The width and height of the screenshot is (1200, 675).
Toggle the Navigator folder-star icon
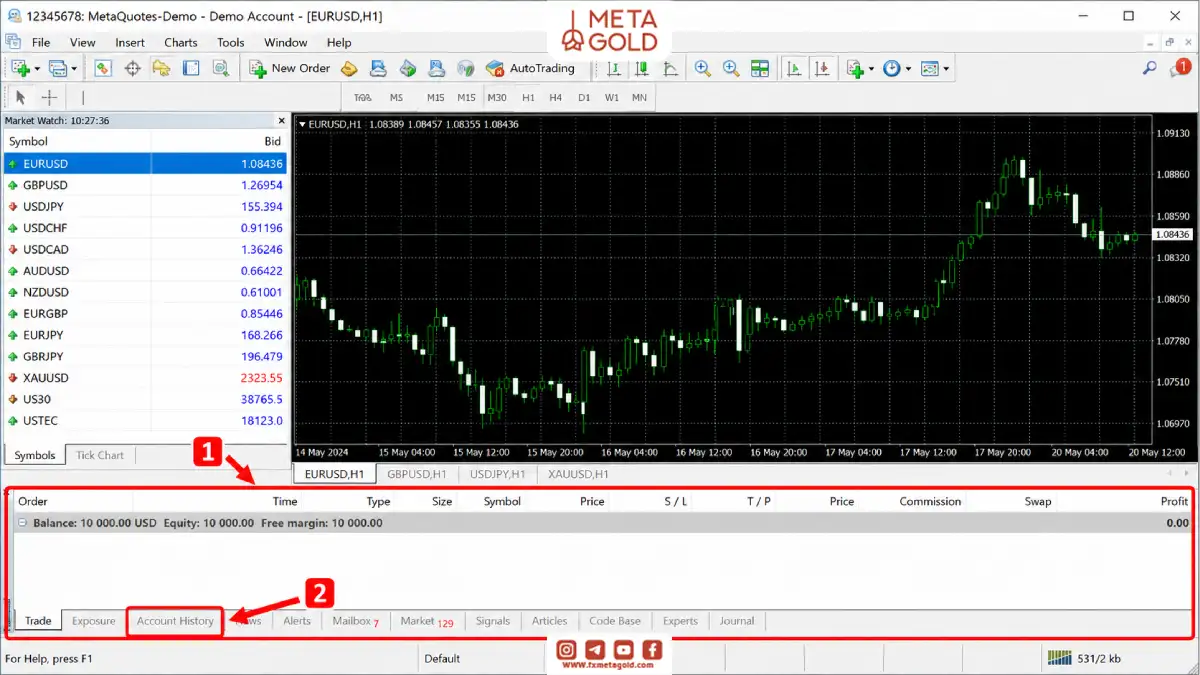click(x=161, y=68)
